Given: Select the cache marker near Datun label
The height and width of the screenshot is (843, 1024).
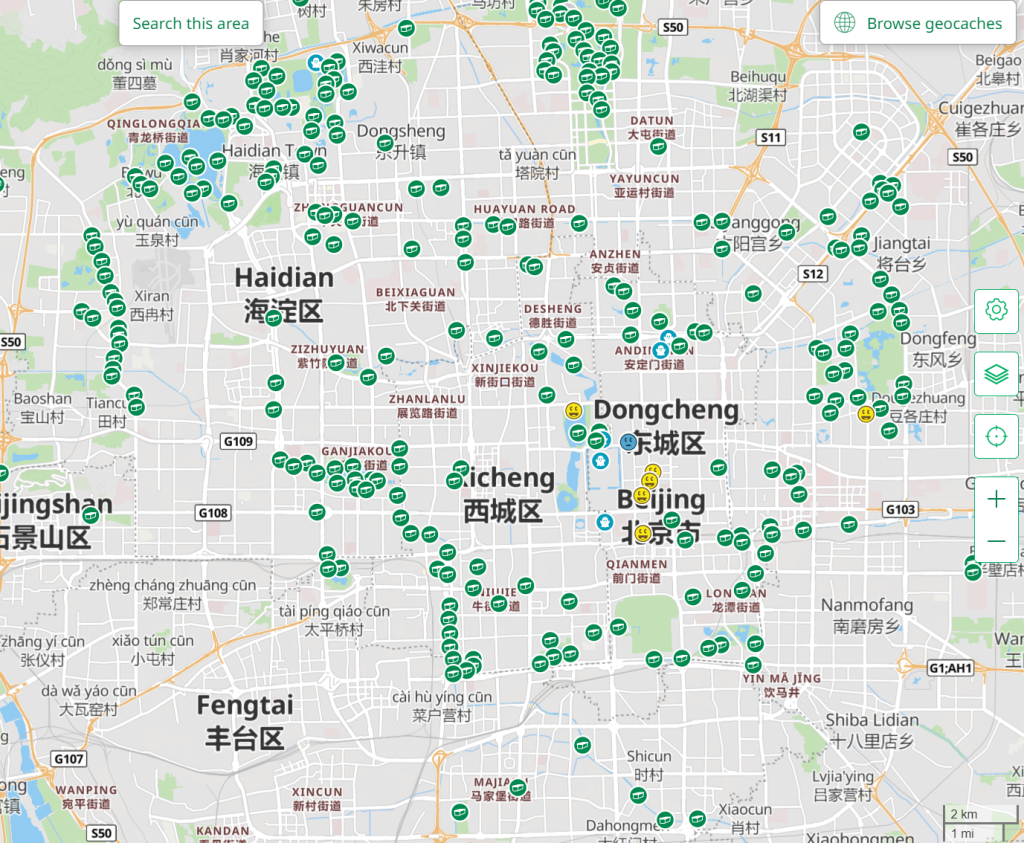Looking at the screenshot, I should tap(658, 146).
